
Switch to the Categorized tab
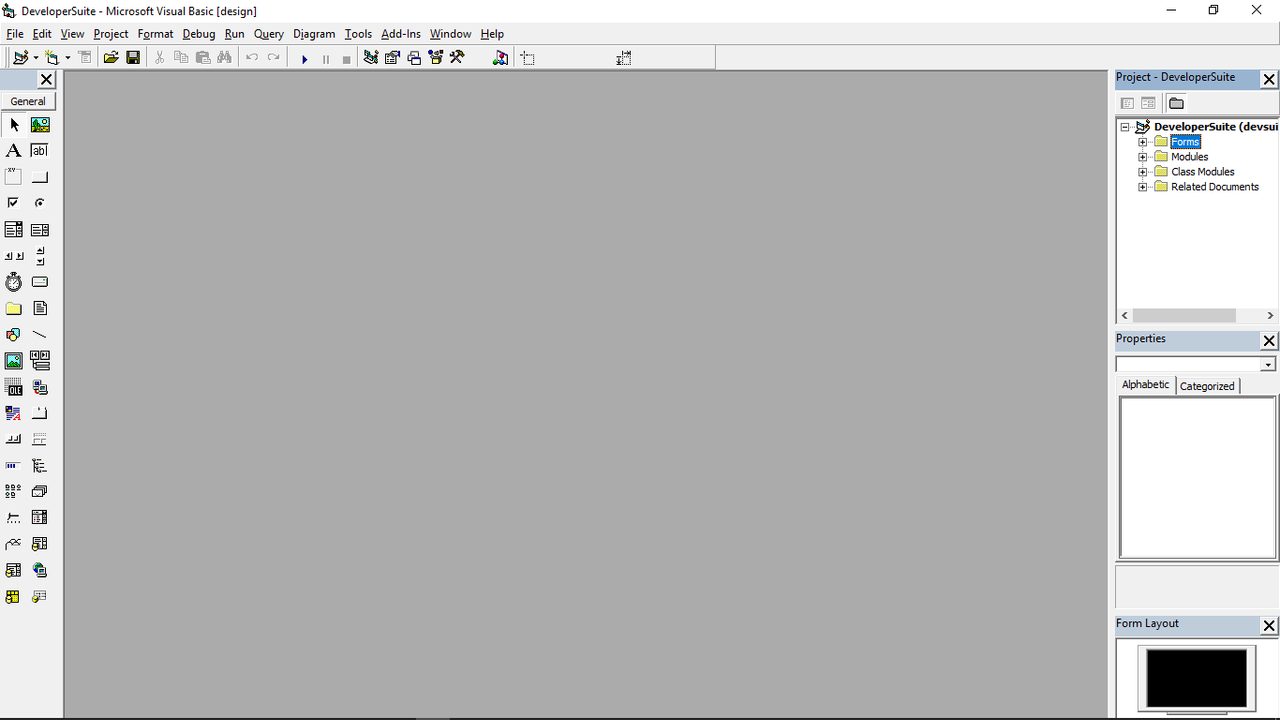[x=1207, y=386]
